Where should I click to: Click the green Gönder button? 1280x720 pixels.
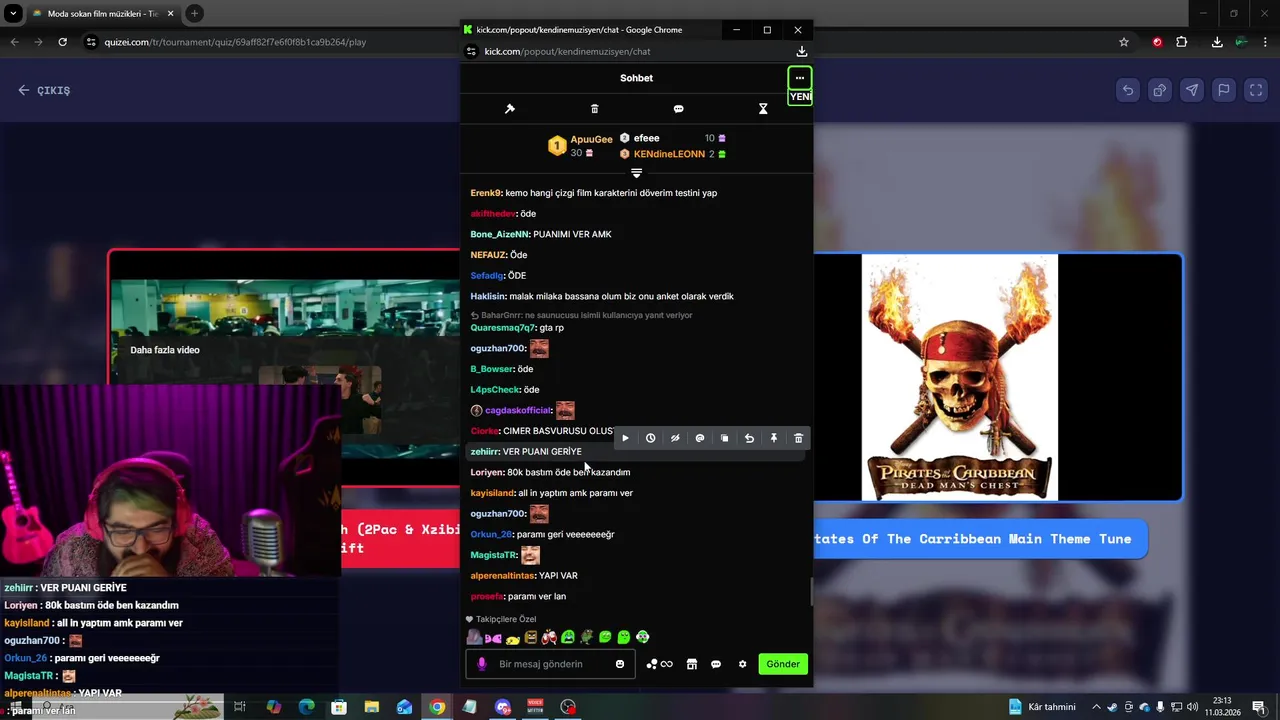tap(783, 664)
